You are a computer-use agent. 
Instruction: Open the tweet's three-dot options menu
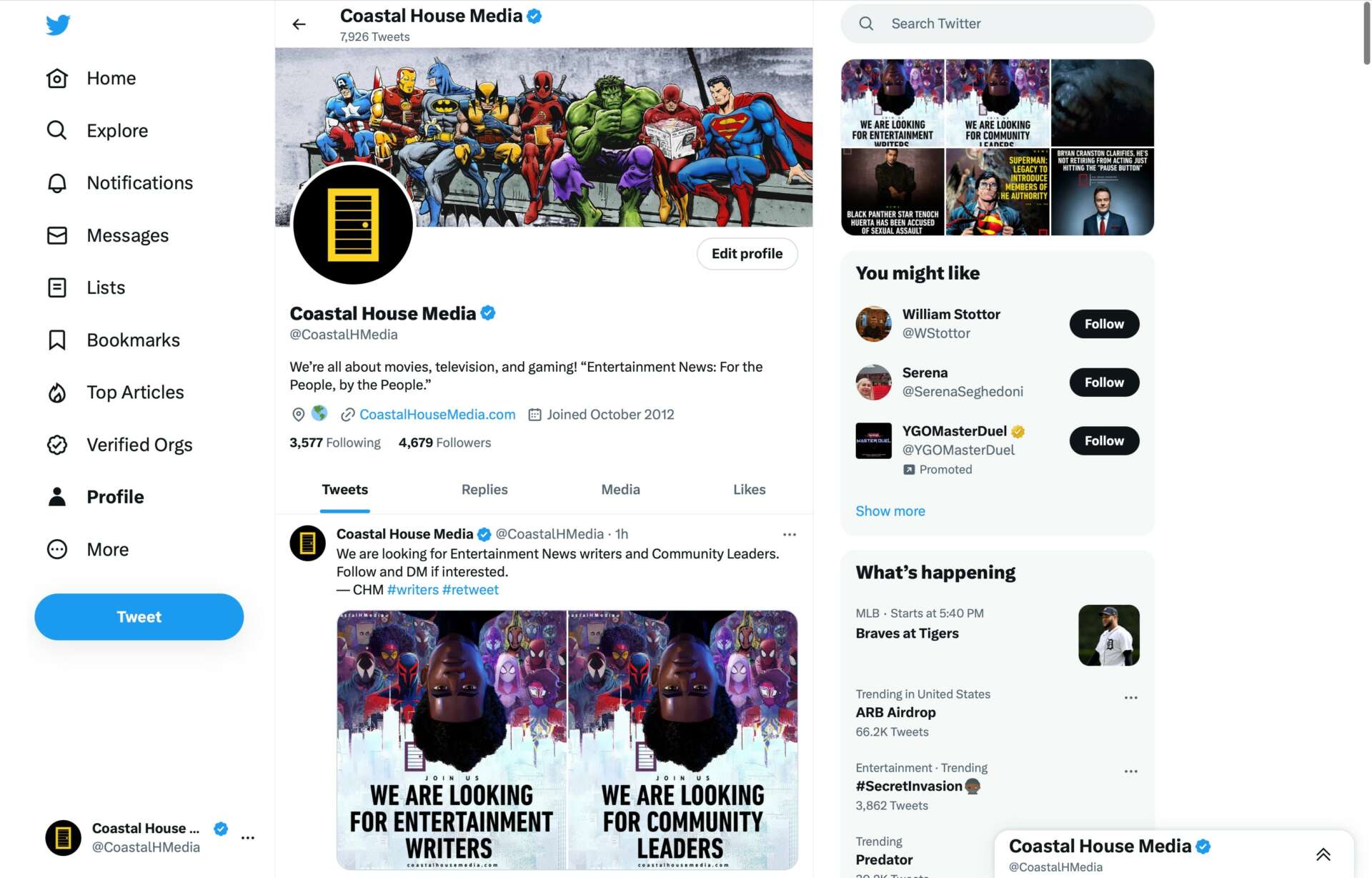789,534
